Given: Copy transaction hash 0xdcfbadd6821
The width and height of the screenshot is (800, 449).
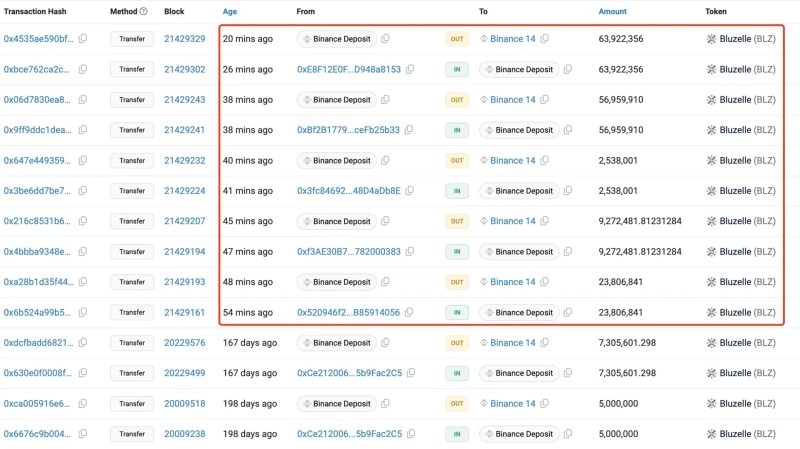Looking at the screenshot, I should click(83, 343).
